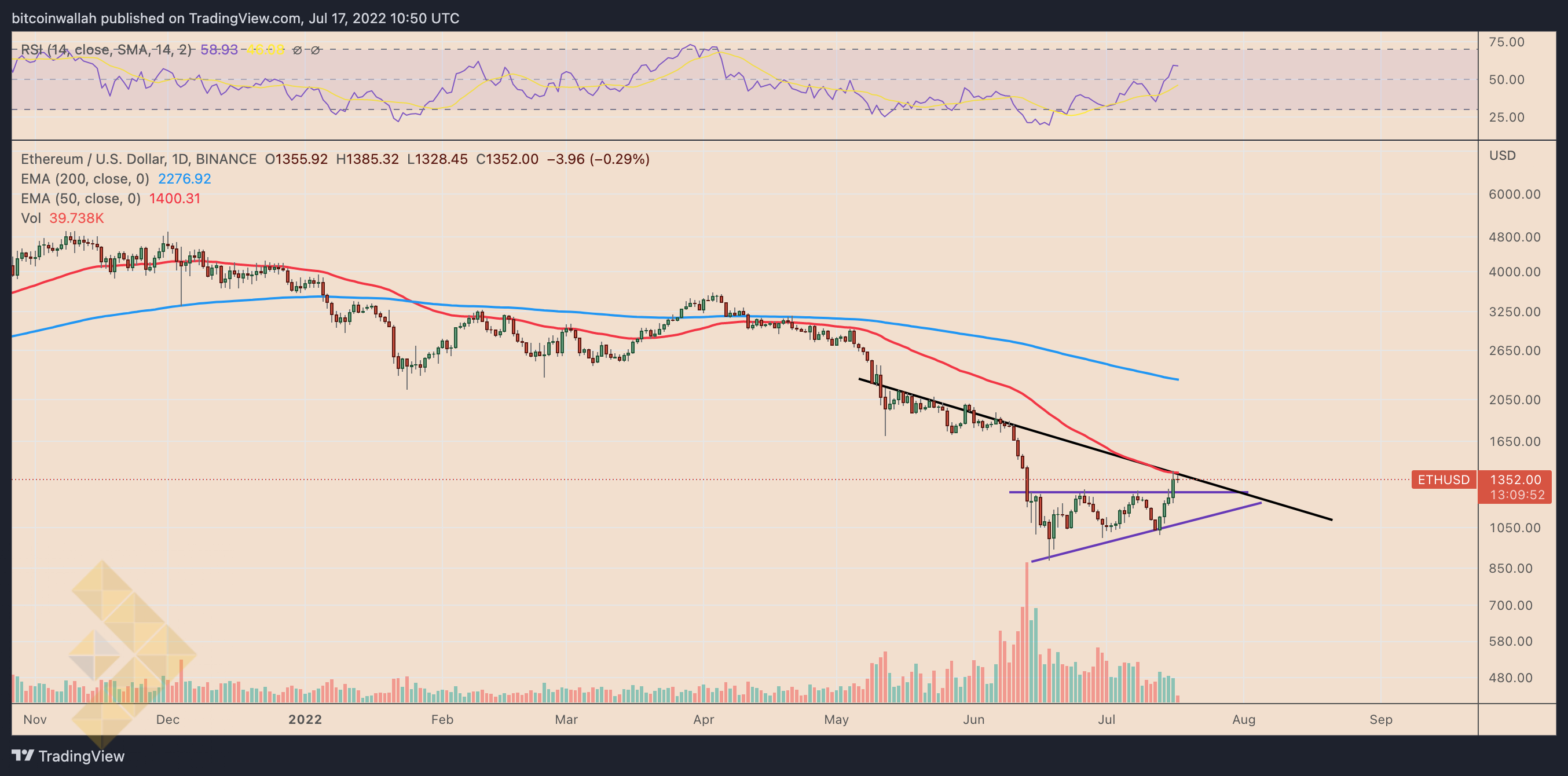Select the EMA (50, close, 0) legend
This screenshot has width=1568, height=776.
(80, 199)
